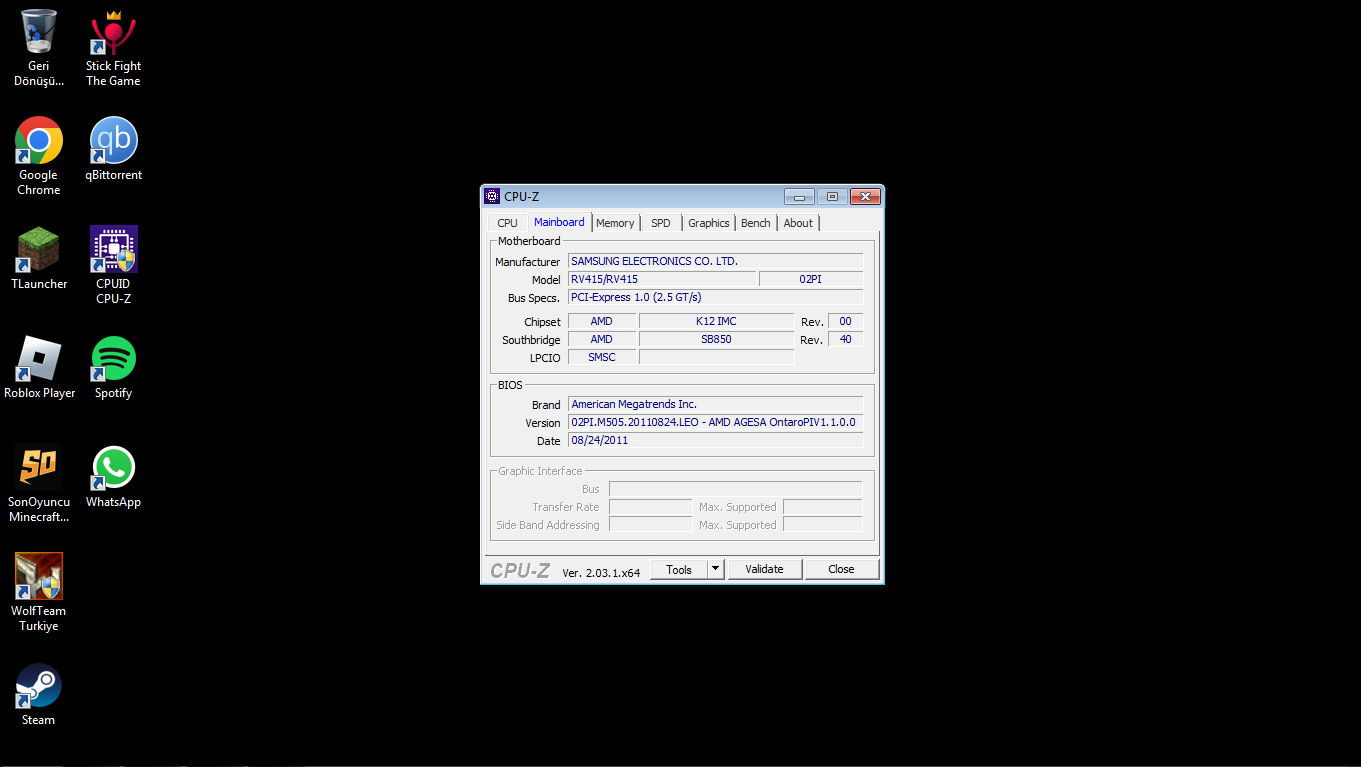This screenshot has width=1361, height=767.
Task: Open the Spotify desktop shortcut
Action: tap(113, 367)
